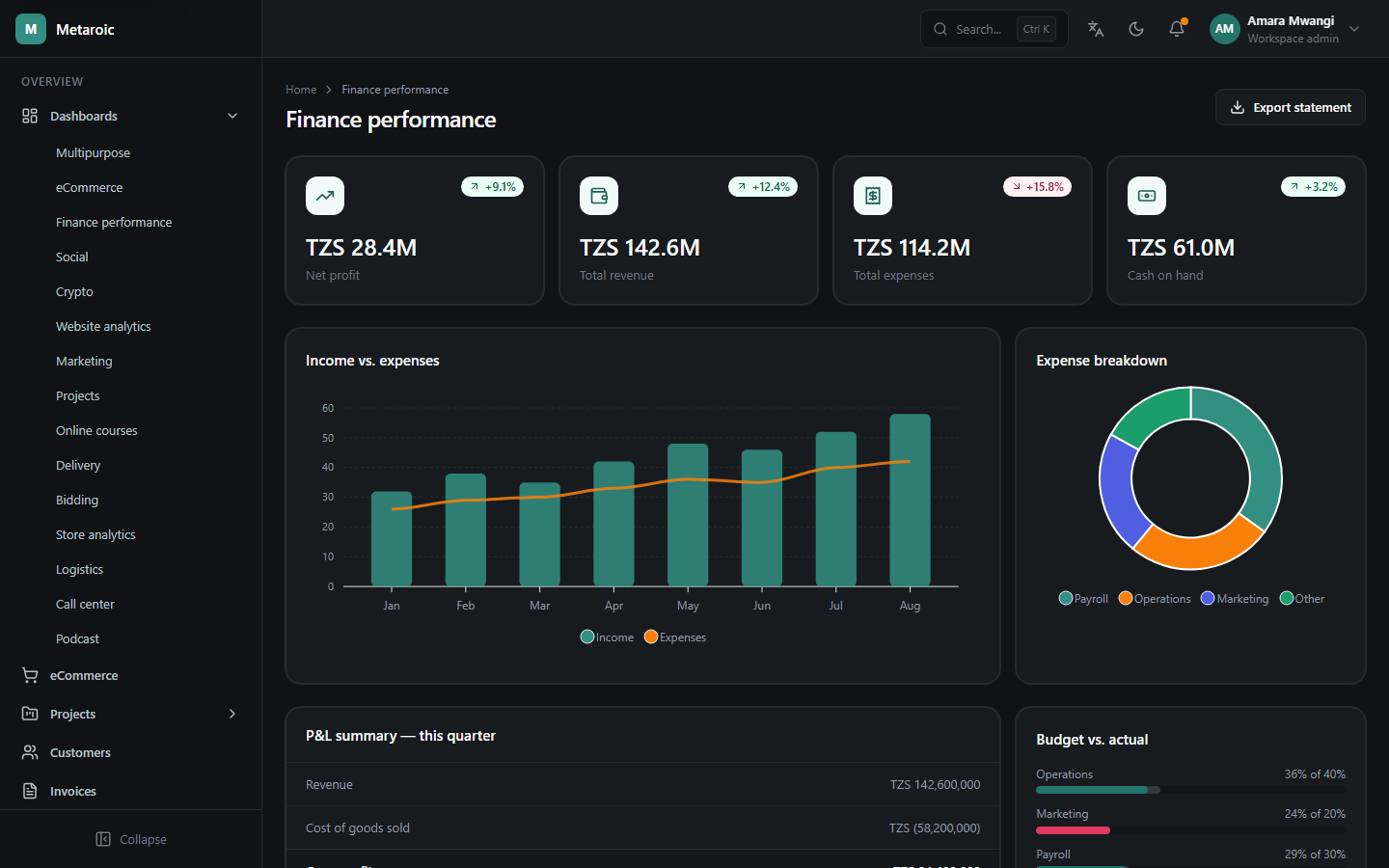Open Podcast dashboard
This screenshot has width=1389, height=868.
pyautogui.click(x=77, y=638)
